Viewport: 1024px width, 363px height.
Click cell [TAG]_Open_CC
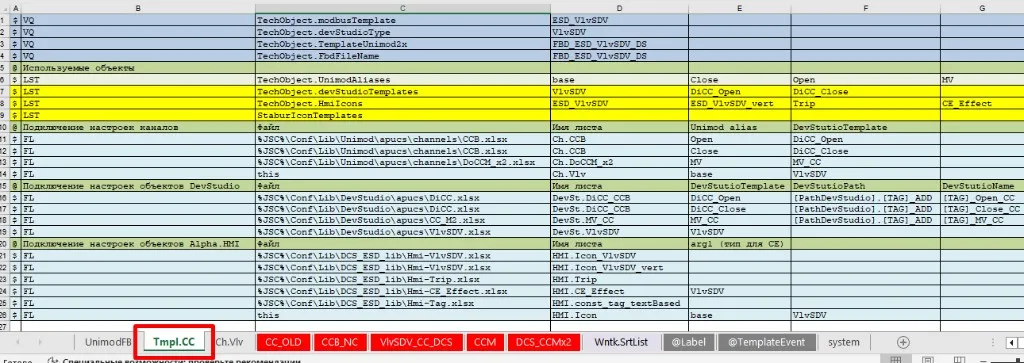coord(982,198)
